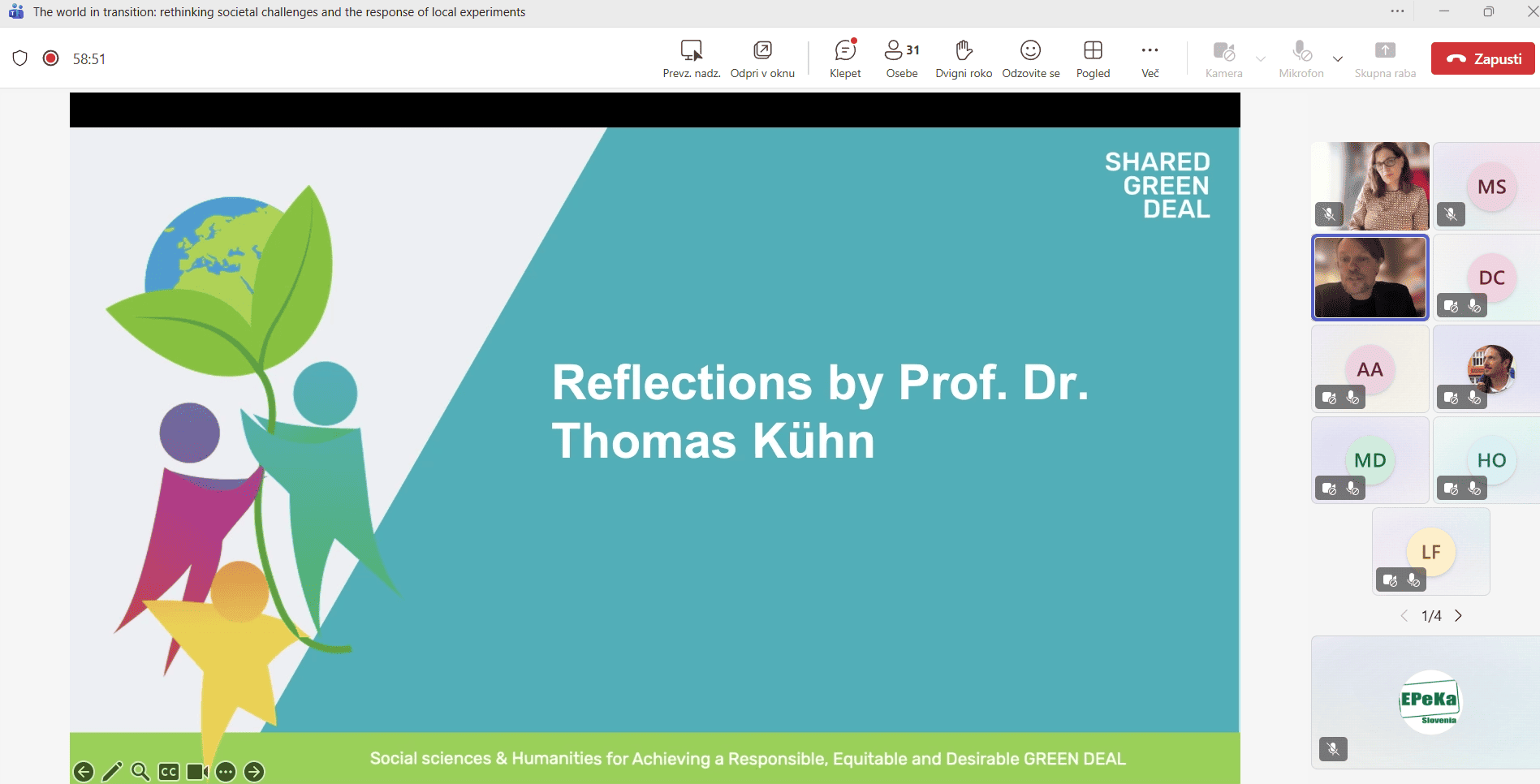This screenshot has width=1540, height=784.
Task: Raise hand with Dvigni roko
Action: click(964, 58)
